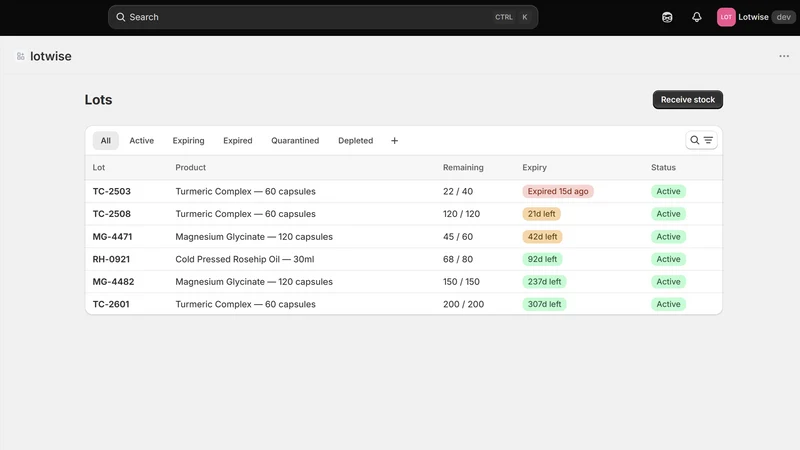Open lot MG-4471
The image size is (800, 450).
click(x=112, y=237)
